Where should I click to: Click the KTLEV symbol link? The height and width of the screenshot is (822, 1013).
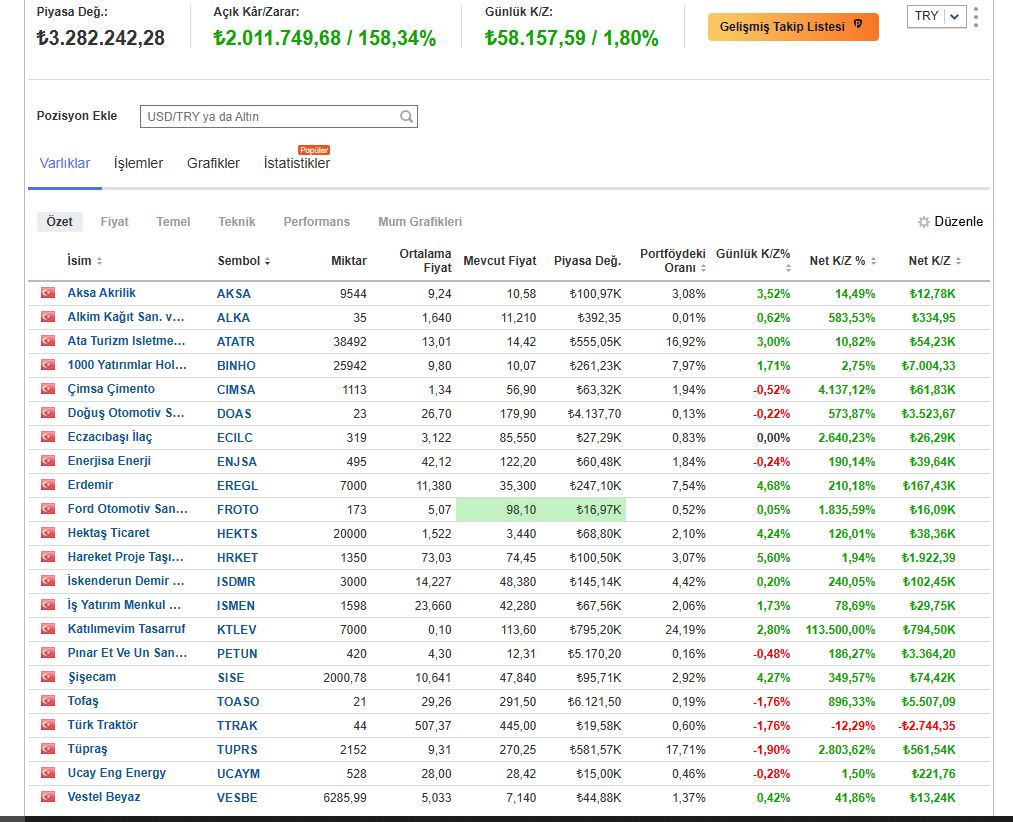click(x=236, y=629)
